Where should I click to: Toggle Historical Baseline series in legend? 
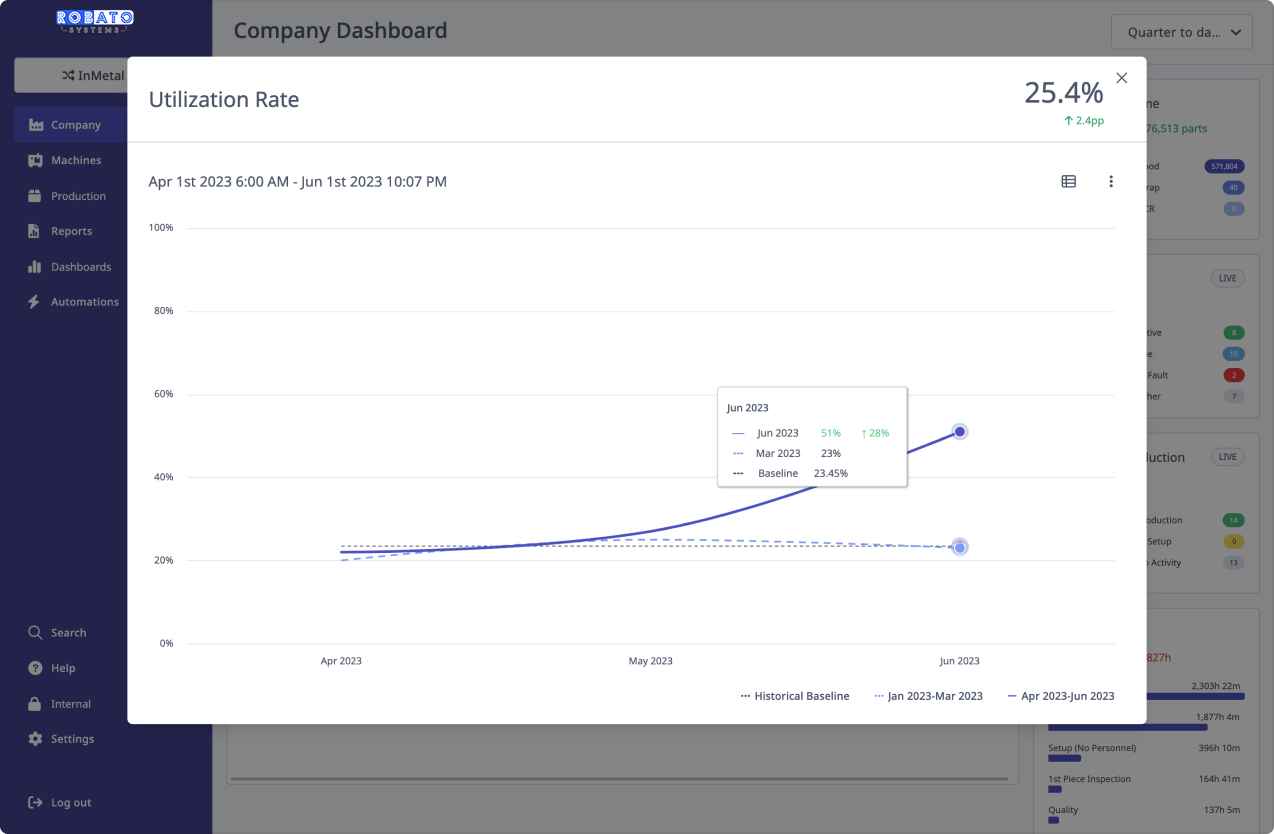pyautogui.click(x=795, y=696)
